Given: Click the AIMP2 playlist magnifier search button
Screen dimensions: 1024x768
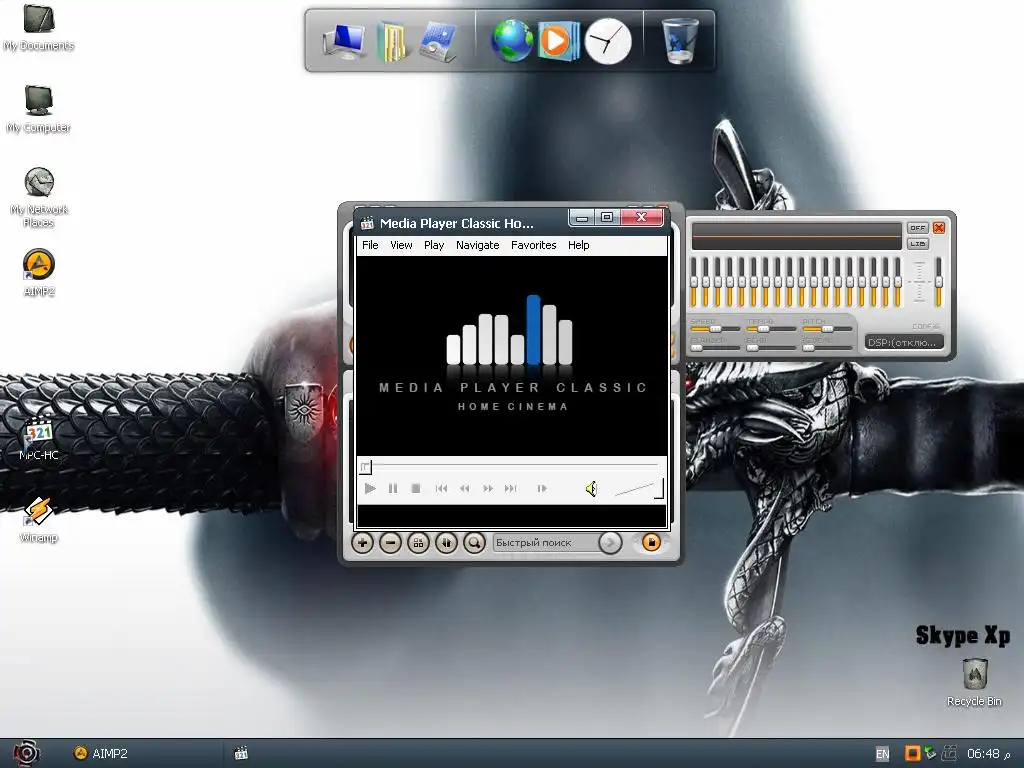Looking at the screenshot, I should 475,542.
